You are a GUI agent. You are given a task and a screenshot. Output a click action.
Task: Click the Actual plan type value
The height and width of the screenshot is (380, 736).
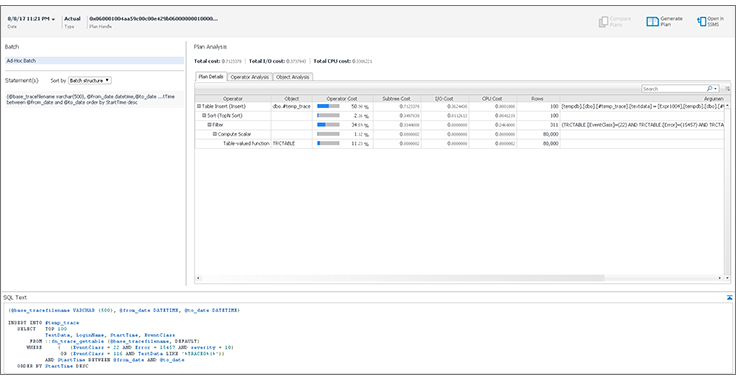(x=72, y=19)
